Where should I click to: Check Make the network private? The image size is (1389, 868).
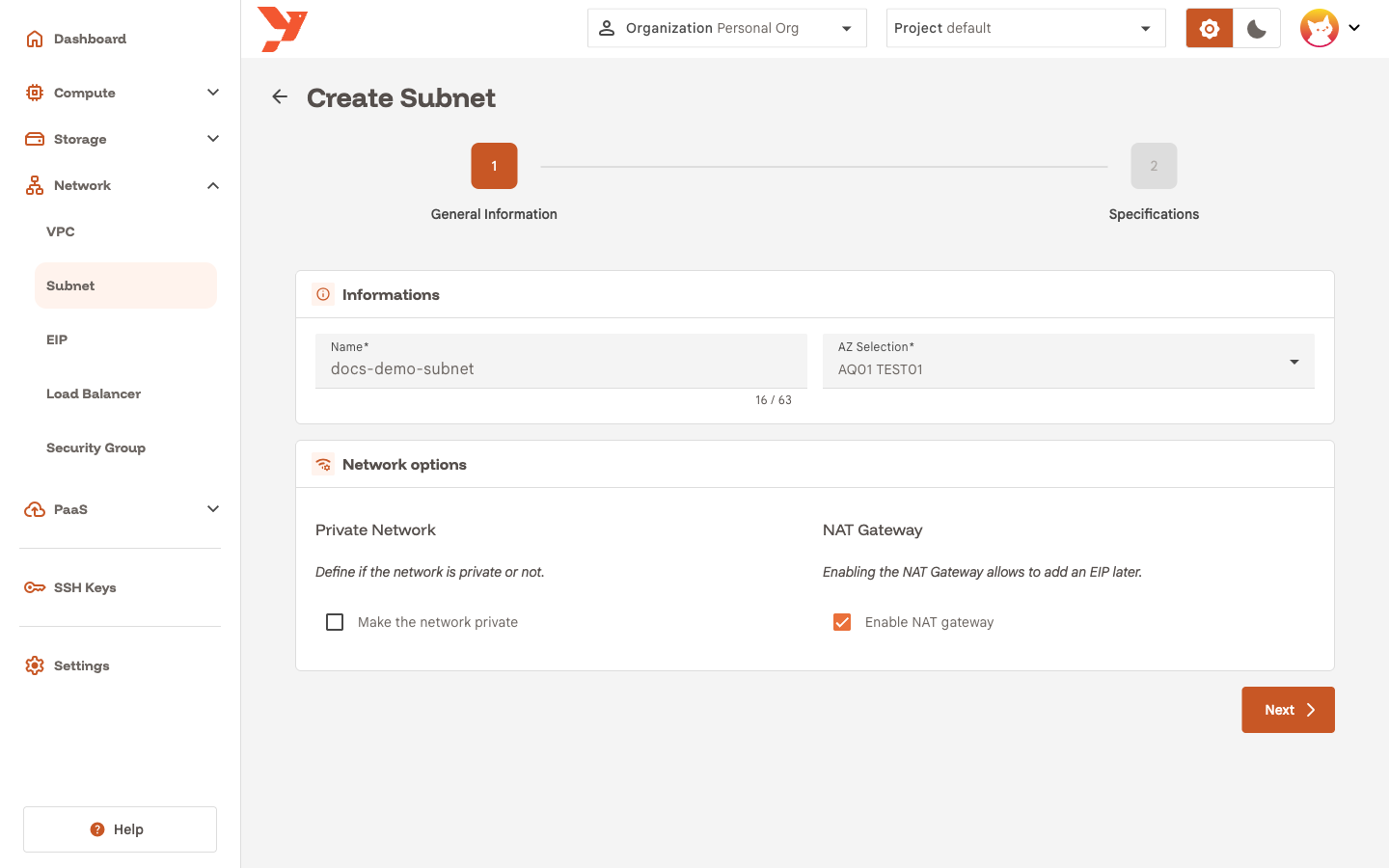pos(335,622)
